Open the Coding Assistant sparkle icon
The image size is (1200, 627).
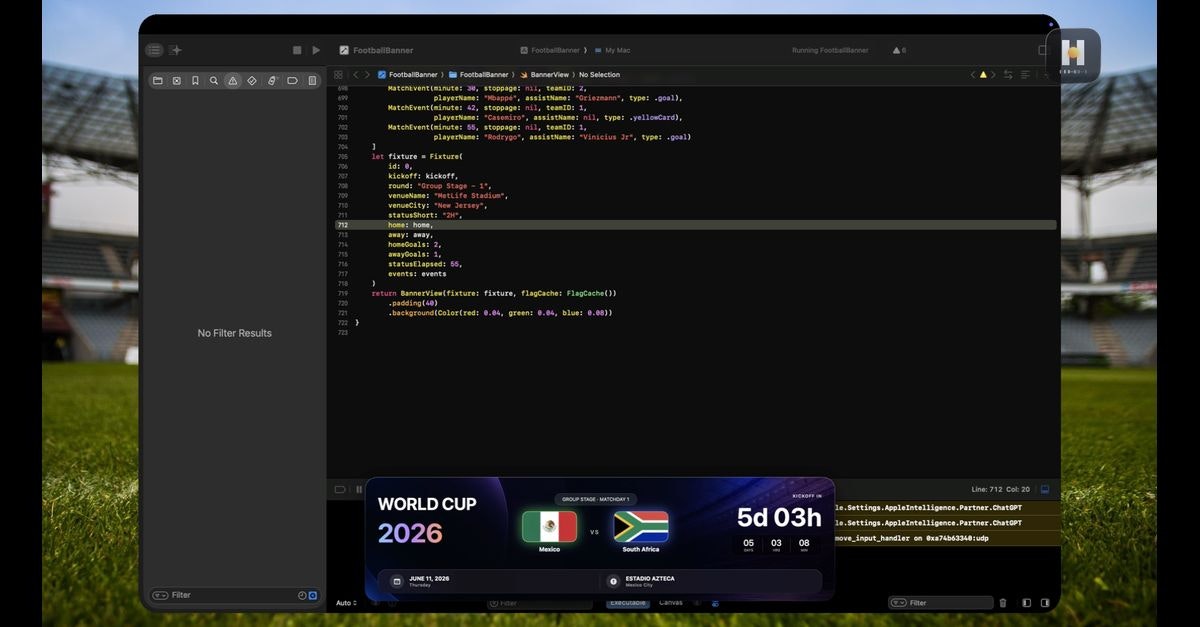[176, 50]
